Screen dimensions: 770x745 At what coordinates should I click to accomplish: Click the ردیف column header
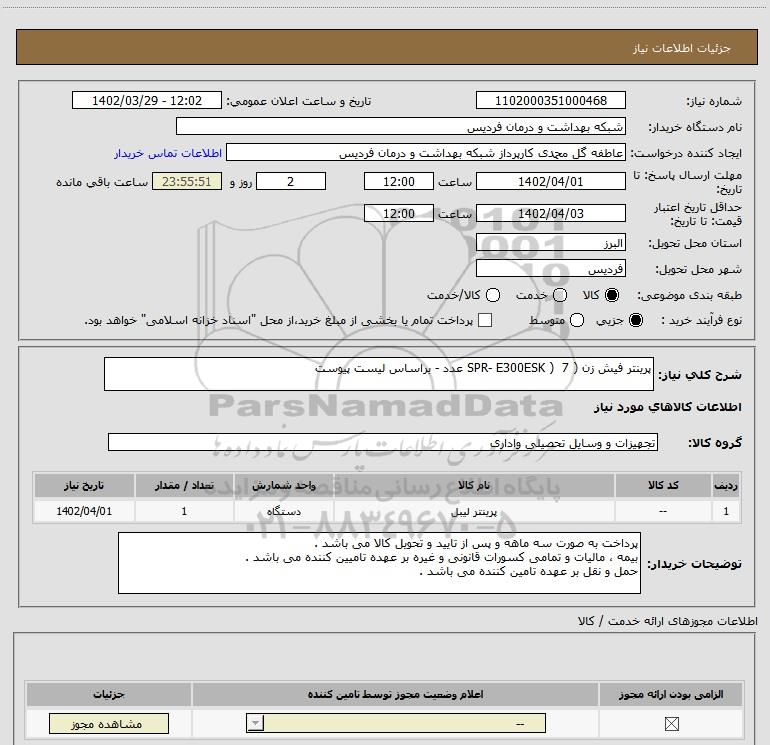726,485
